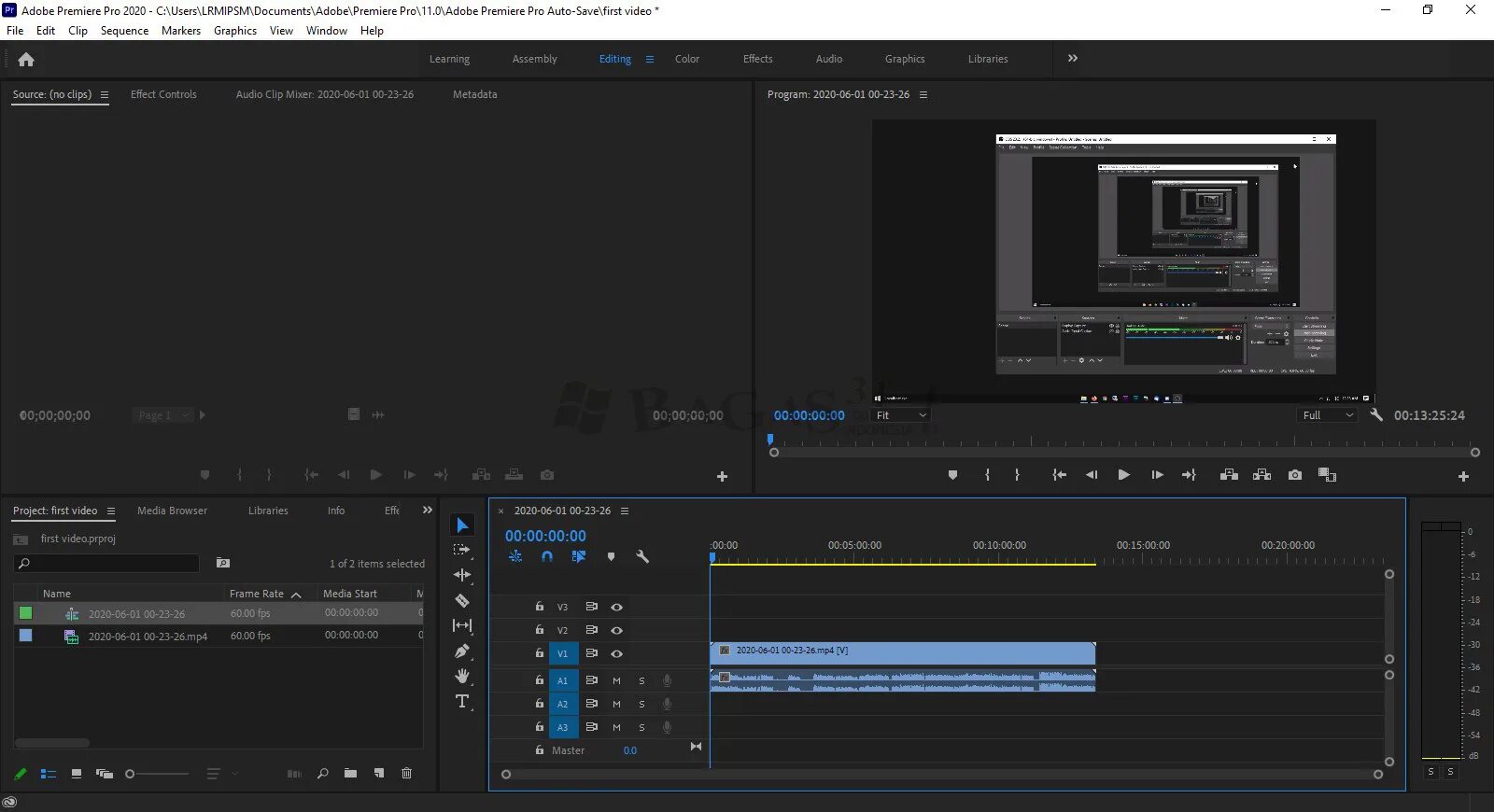Select the Pen tool

[461, 651]
